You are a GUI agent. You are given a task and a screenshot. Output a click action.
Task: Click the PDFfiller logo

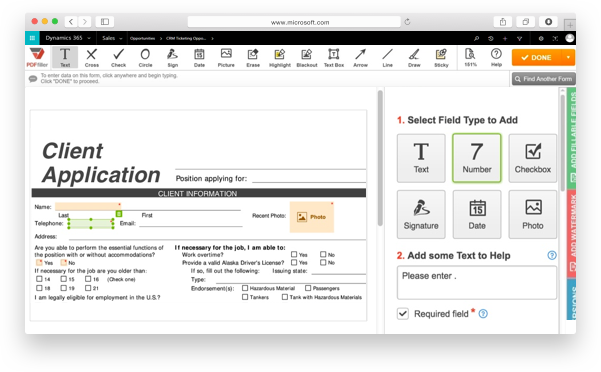tap(37, 57)
